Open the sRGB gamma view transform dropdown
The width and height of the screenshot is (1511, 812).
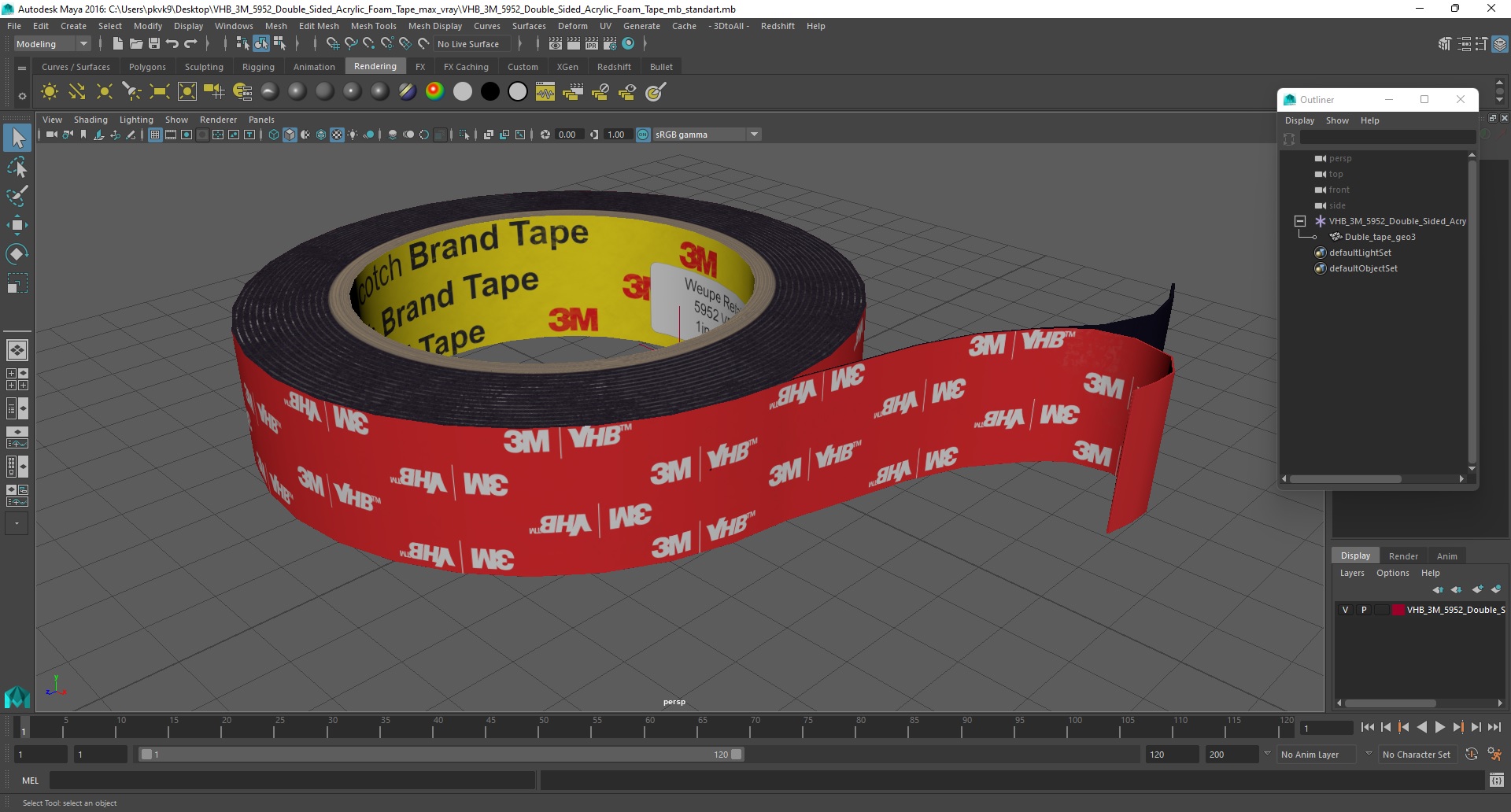point(707,135)
